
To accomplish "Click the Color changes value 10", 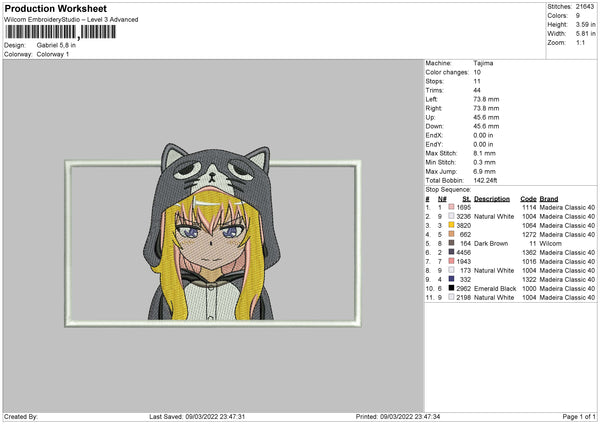I will coord(477,72).
